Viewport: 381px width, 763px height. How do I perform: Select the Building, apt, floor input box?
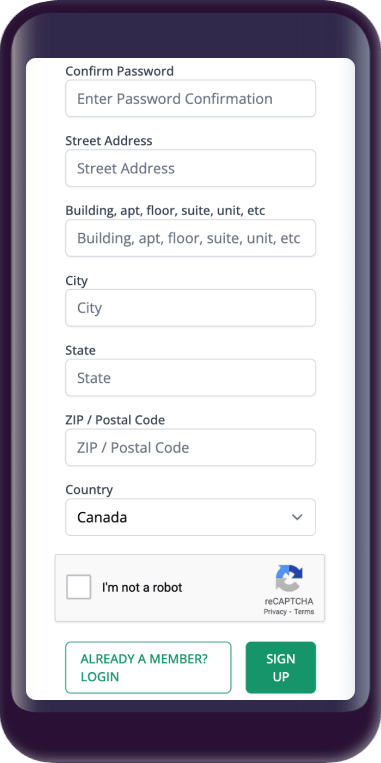(x=190, y=238)
